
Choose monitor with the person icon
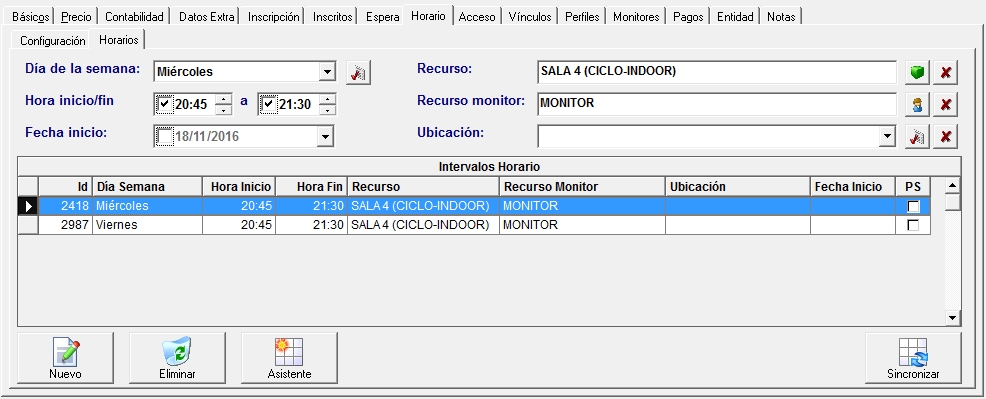tap(917, 104)
